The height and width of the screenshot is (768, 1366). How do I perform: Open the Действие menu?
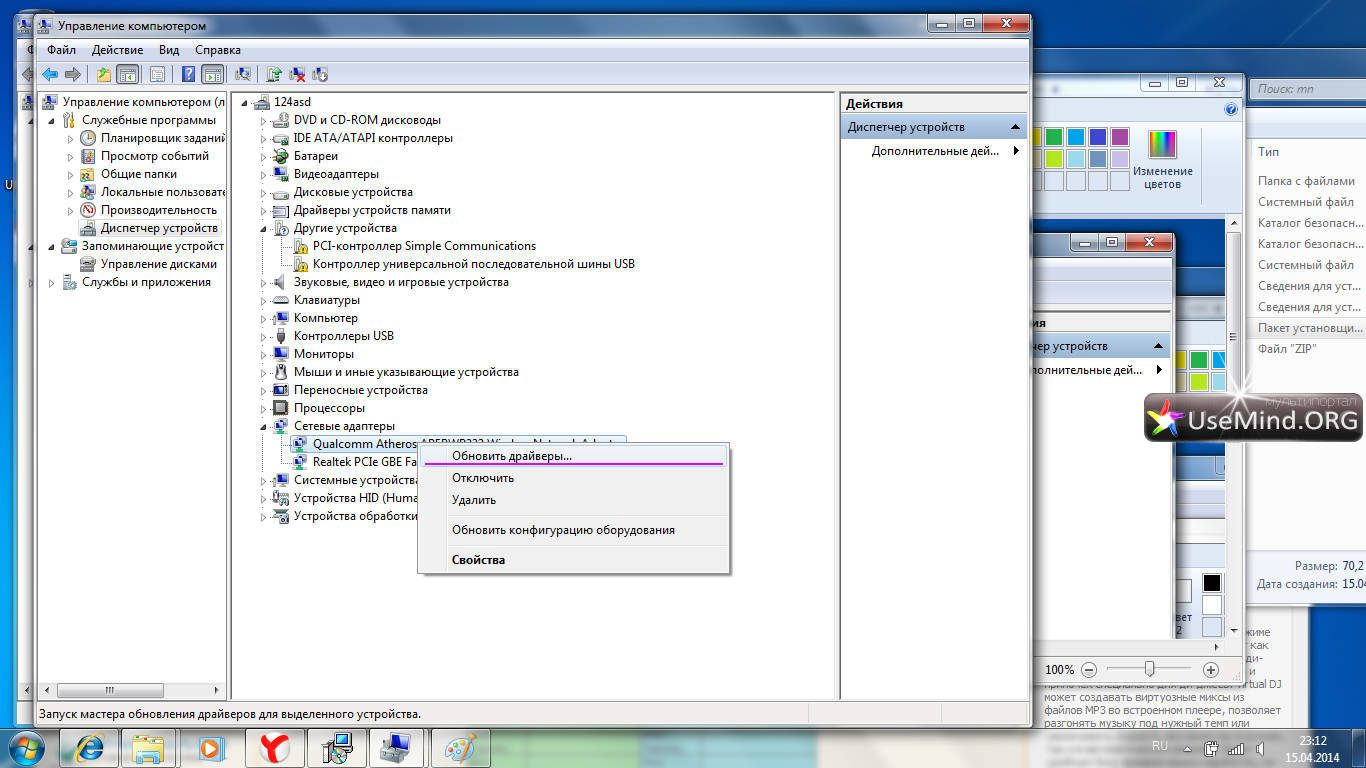pyautogui.click(x=118, y=49)
